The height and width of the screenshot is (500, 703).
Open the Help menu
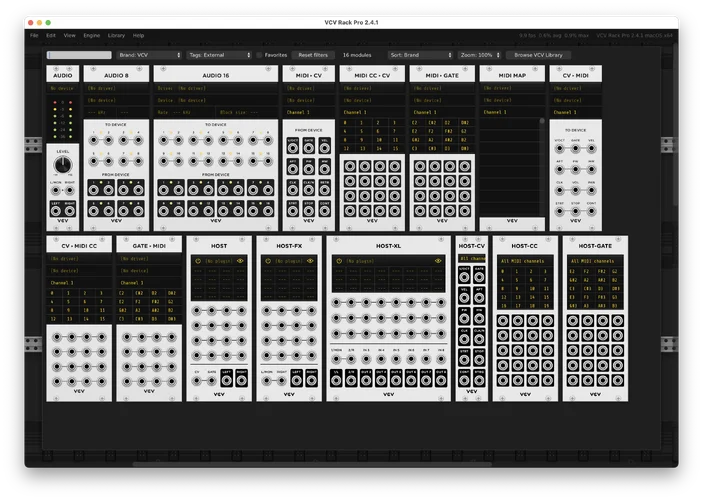(x=138, y=35)
